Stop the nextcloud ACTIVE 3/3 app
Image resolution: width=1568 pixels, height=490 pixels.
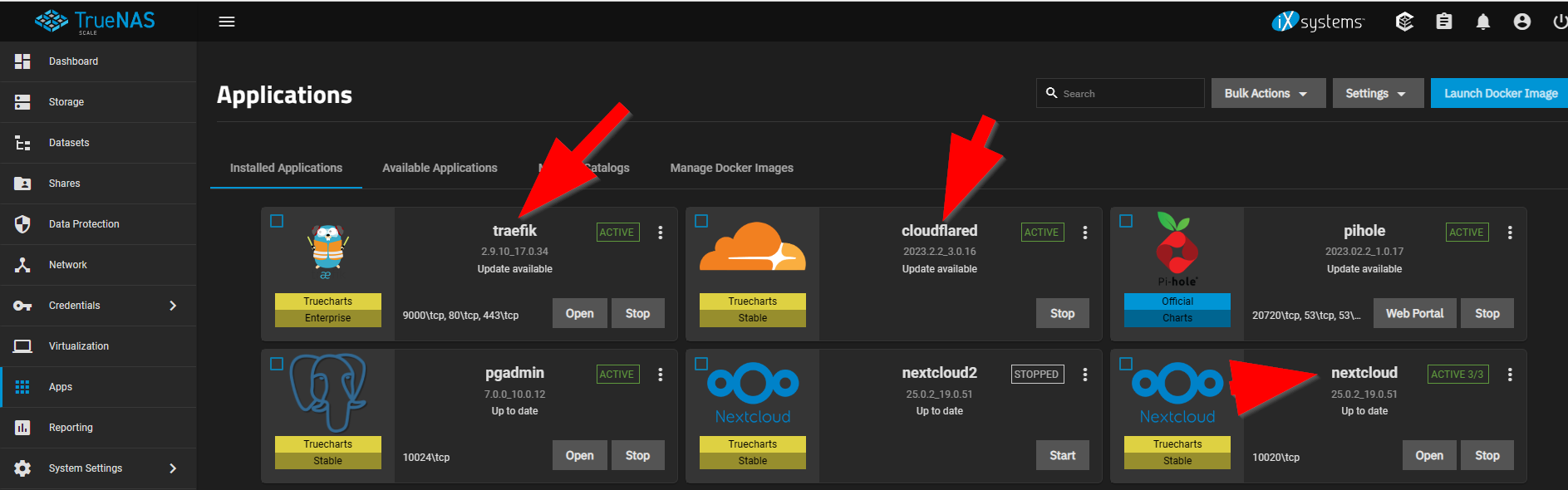tap(1487, 455)
